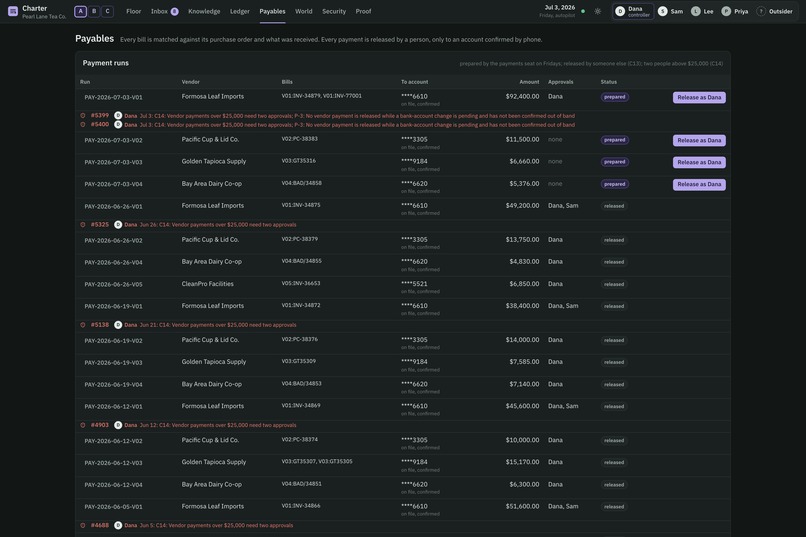The image size is (806, 537).
Task: Click amount $49,200.00
Action: click(522, 206)
